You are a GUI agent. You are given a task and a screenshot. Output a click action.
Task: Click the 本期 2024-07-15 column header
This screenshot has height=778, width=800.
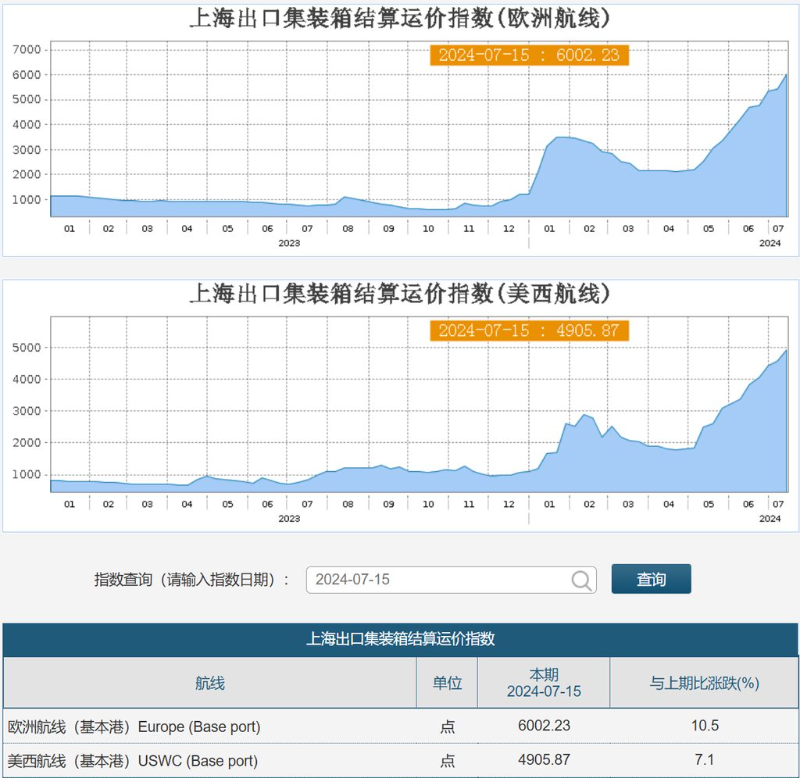coord(543,683)
